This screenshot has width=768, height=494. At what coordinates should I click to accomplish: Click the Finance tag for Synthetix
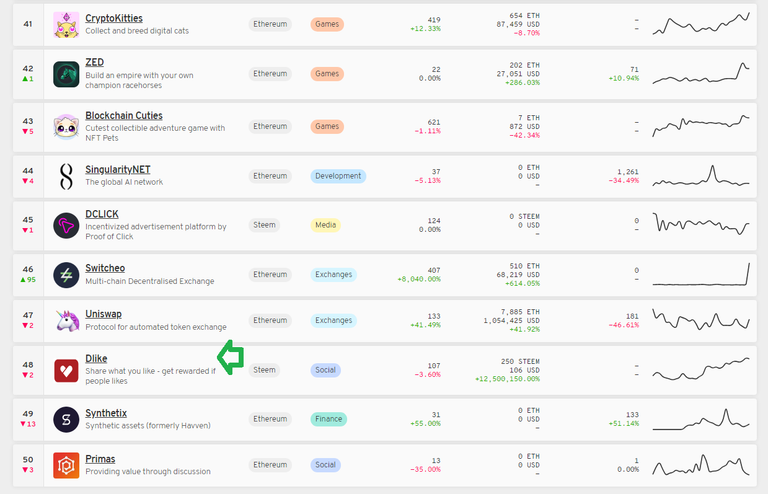coord(329,419)
